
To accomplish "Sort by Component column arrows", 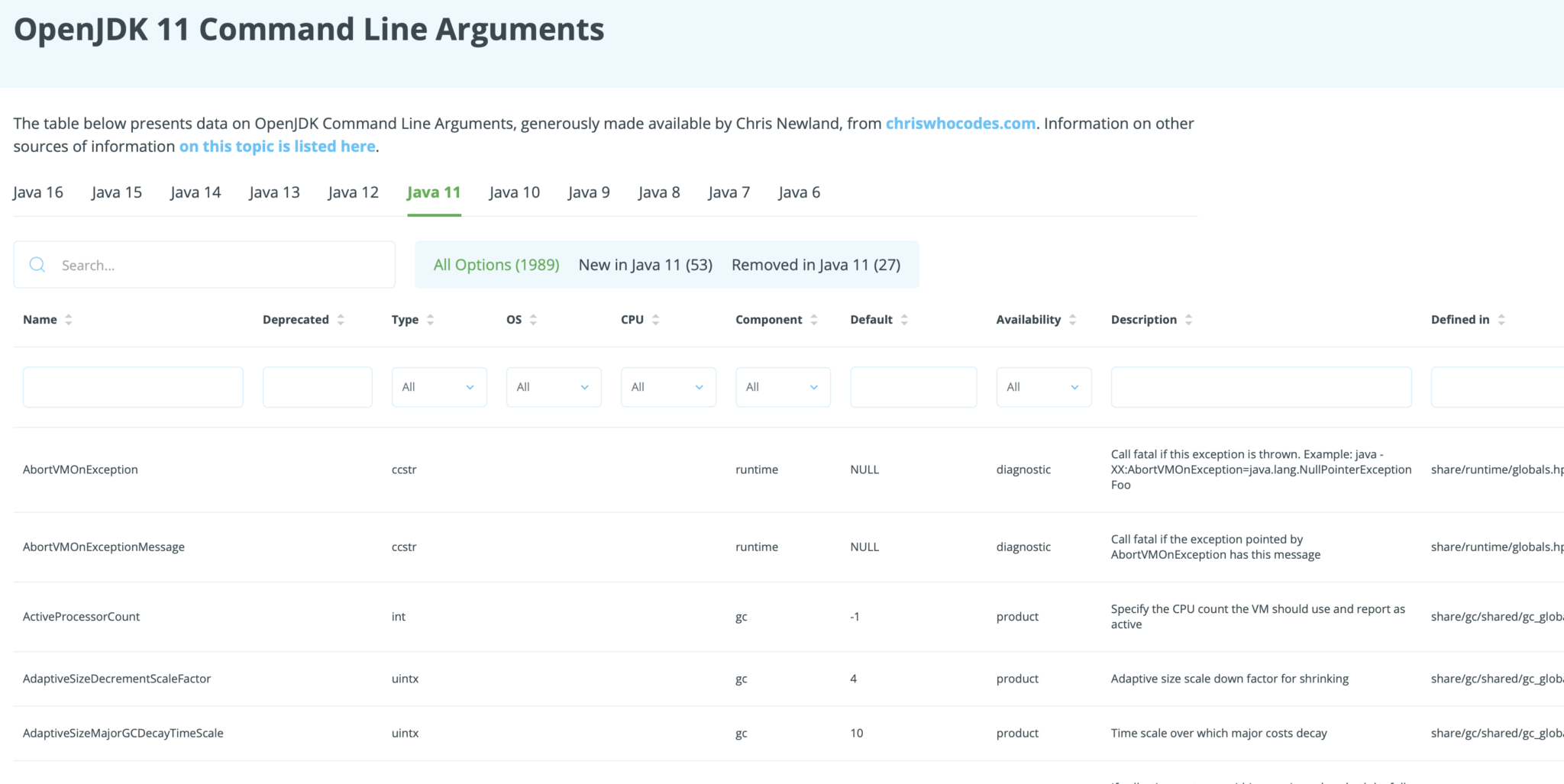I will tap(814, 320).
